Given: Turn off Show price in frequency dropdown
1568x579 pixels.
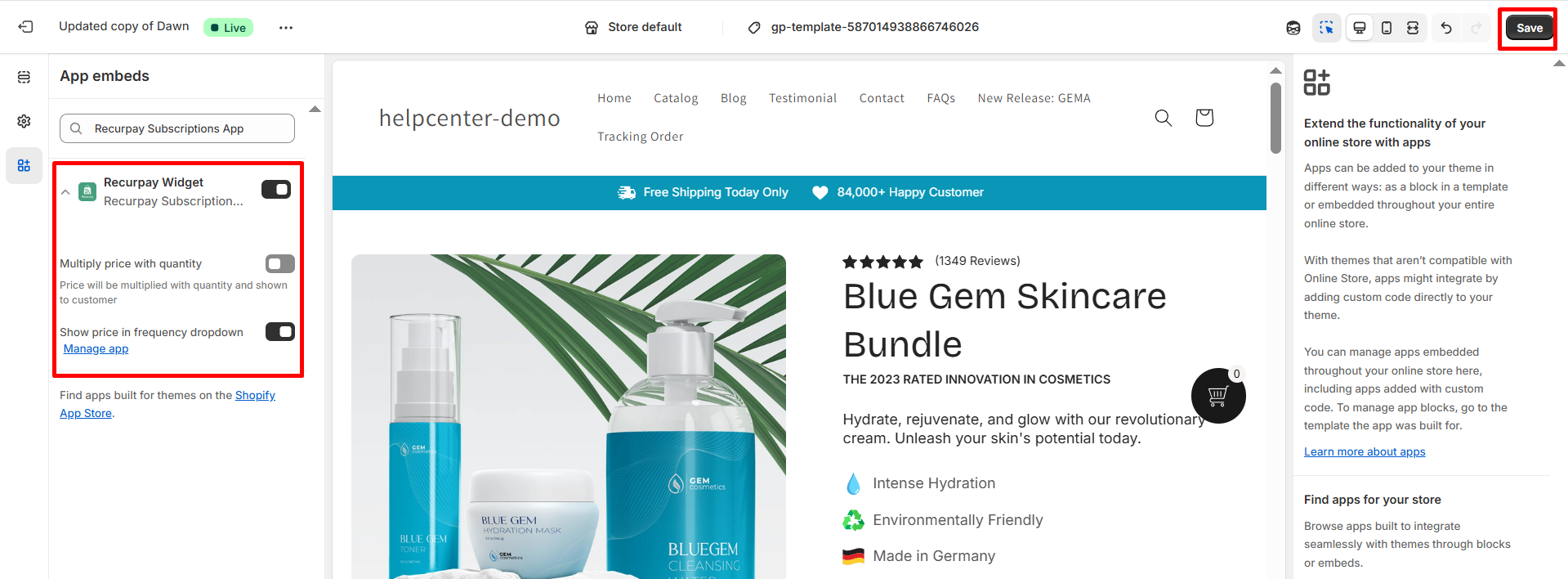Looking at the screenshot, I should click(280, 331).
